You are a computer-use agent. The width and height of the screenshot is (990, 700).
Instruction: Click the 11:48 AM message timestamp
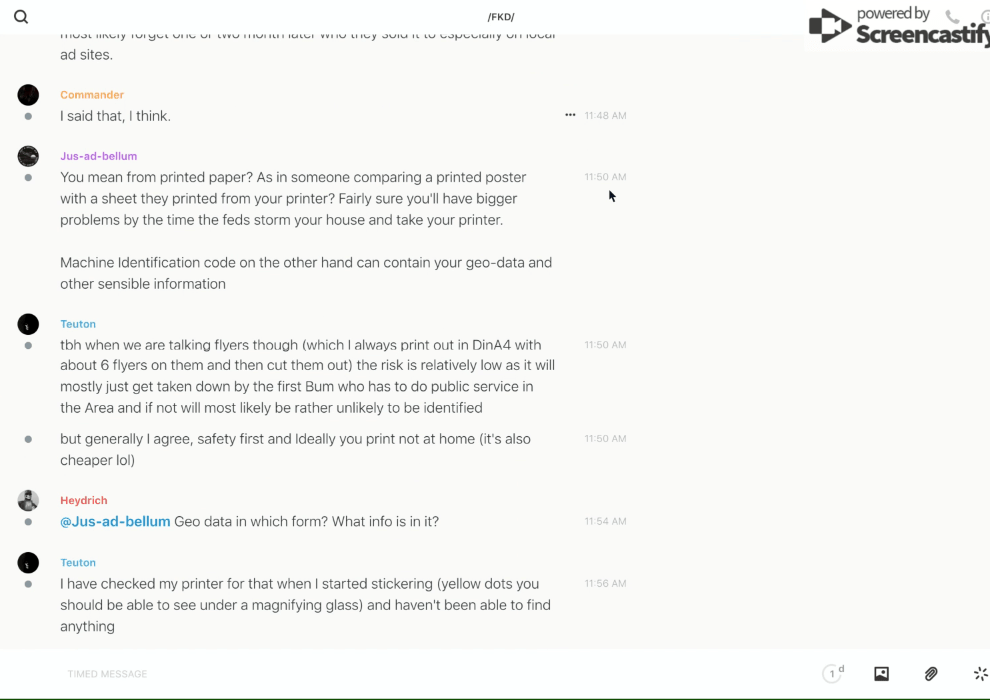point(605,116)
